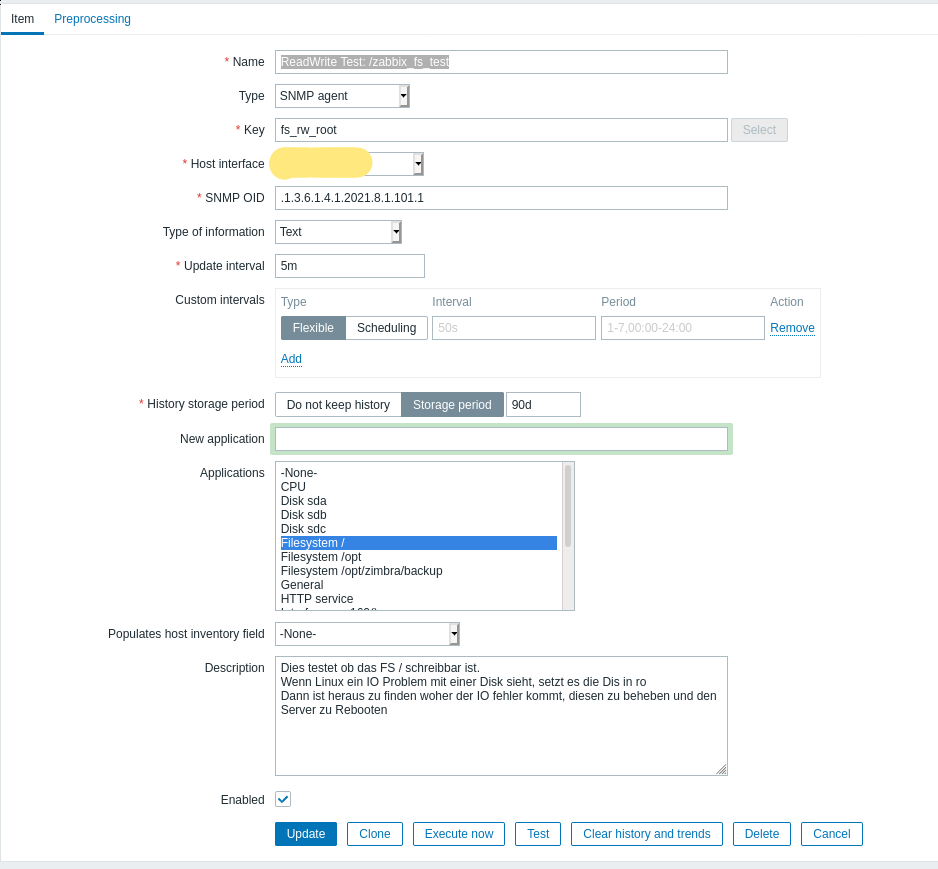Click the Update interval field
938x869 pixels.
coord(350,266)
